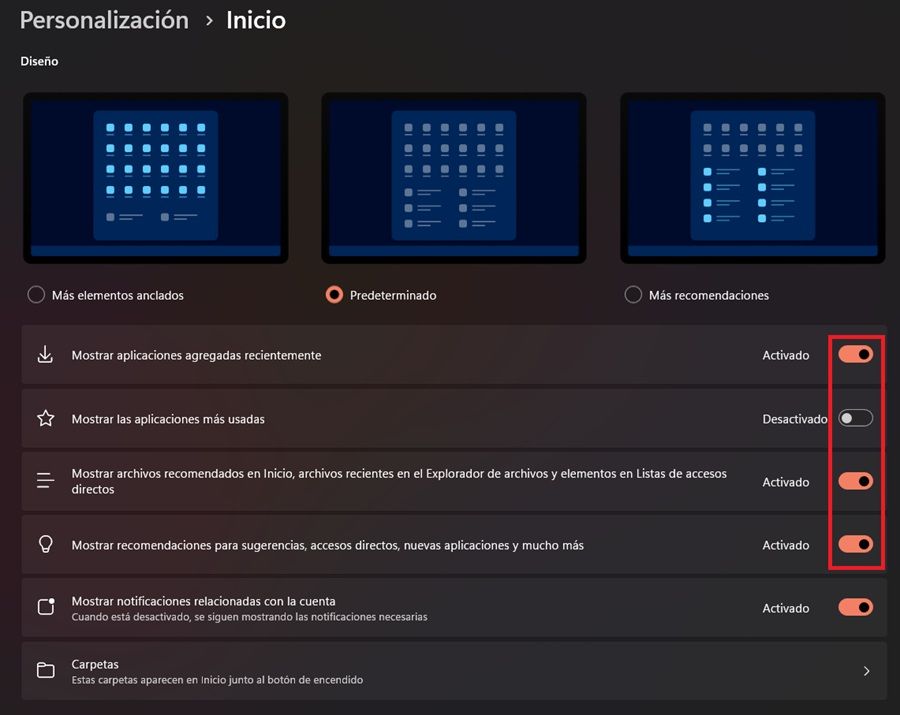
Task: Select the 'Más elementos anclados' layout
Action: coord(36,295)
